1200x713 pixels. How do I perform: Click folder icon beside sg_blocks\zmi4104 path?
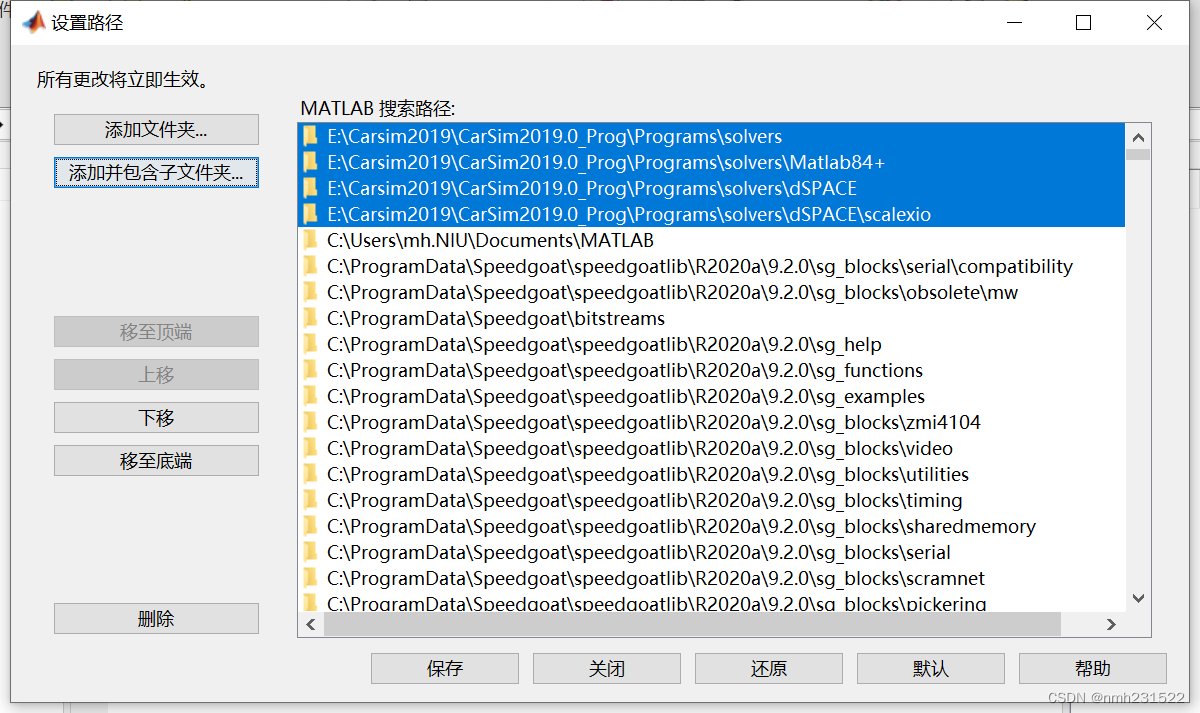(311, 422)
